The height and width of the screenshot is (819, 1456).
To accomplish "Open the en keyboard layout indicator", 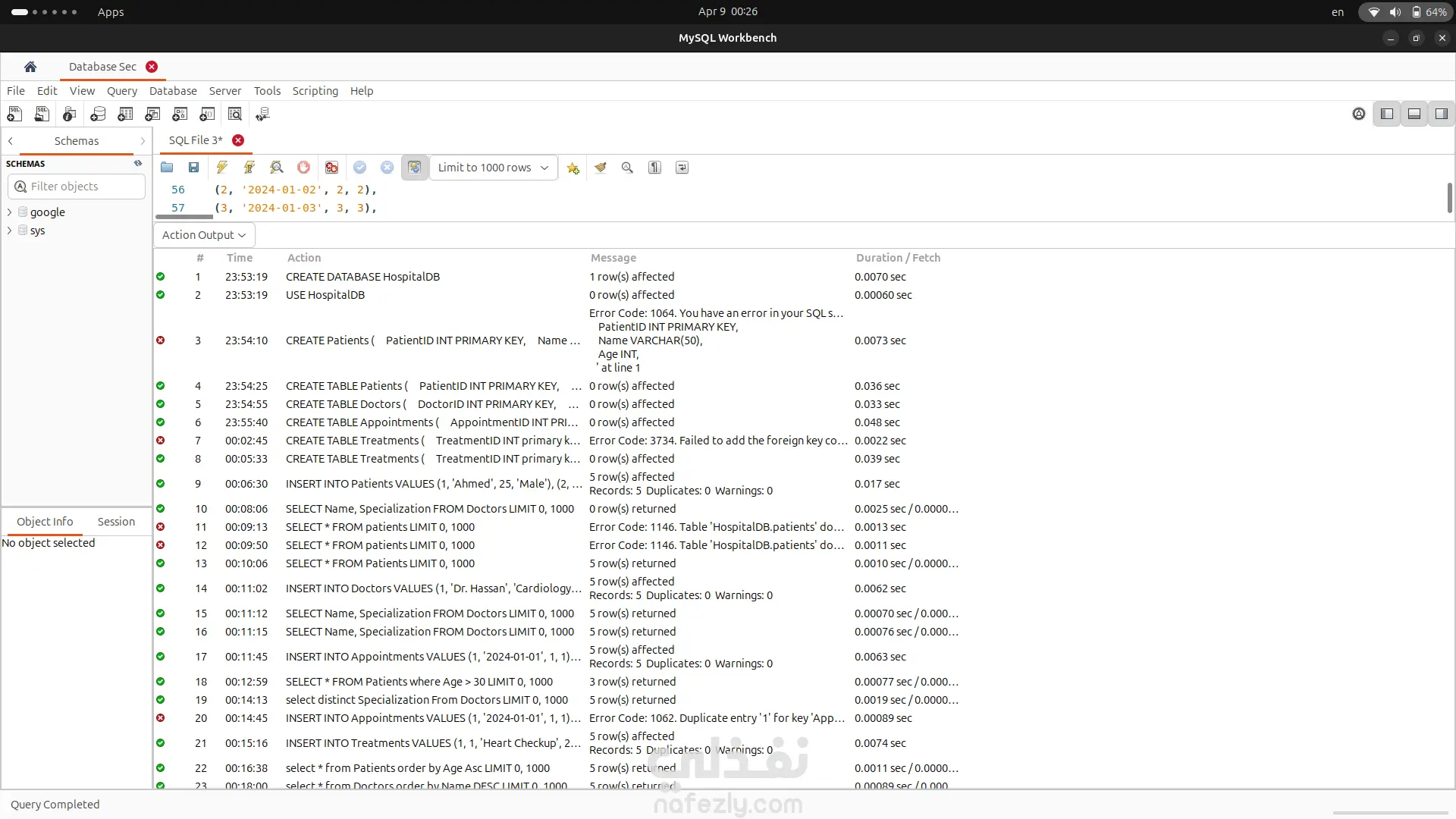I will 1338,12.
